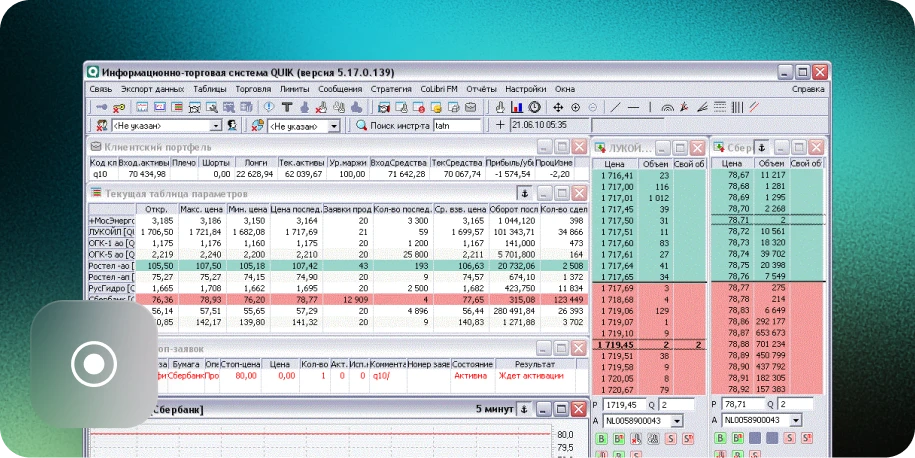Select the four-arrow move tool in the toolbar
The image size is (915, 458).
pos(558,107)
